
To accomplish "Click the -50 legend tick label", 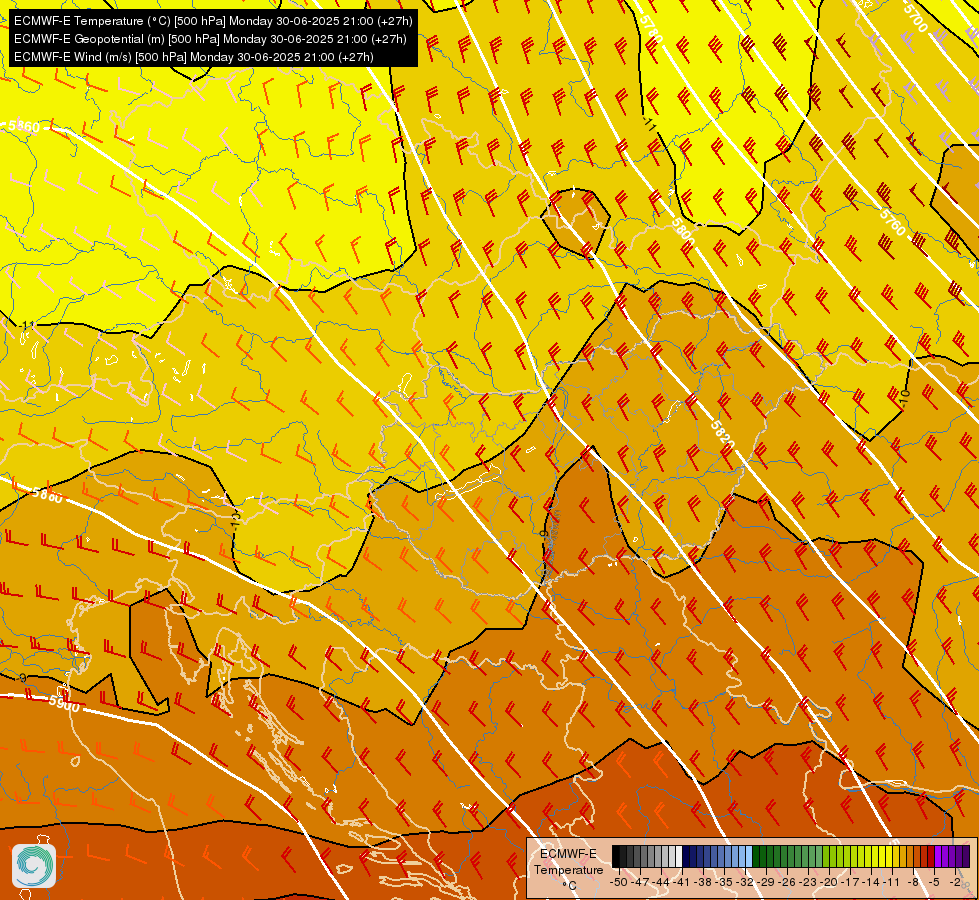I will [x=619, y=882].
